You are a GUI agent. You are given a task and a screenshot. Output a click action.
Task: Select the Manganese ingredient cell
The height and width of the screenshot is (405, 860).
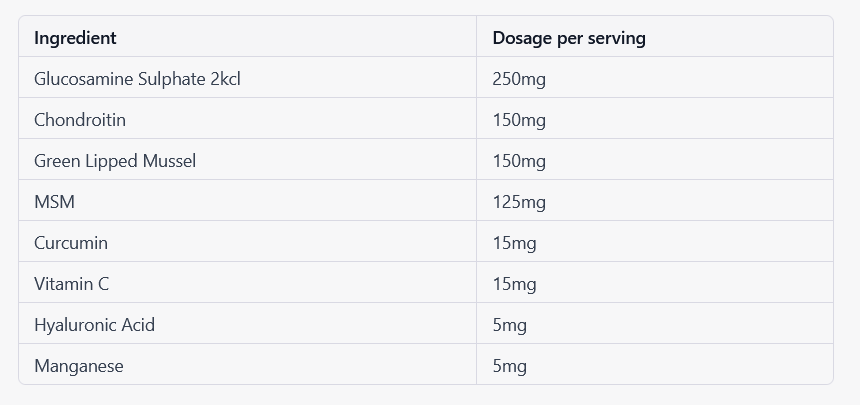tap(247, 364)
